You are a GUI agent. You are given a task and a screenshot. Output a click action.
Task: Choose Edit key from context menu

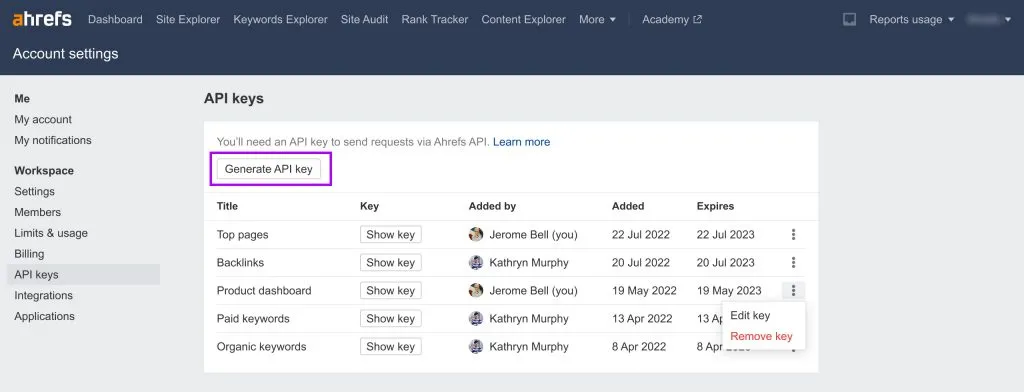tap(750, 316)
